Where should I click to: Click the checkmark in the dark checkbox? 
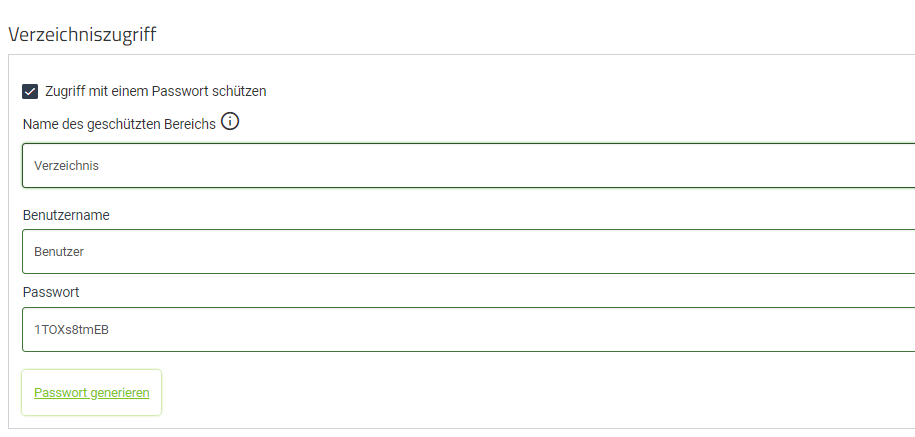click(30, 91)
